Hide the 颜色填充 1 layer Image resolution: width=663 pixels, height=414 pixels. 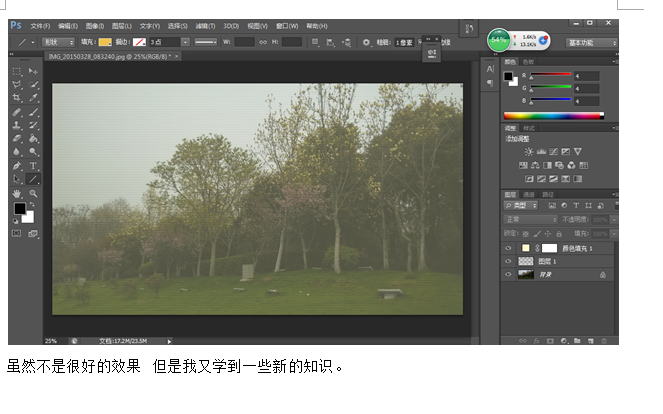coord(508,248)
